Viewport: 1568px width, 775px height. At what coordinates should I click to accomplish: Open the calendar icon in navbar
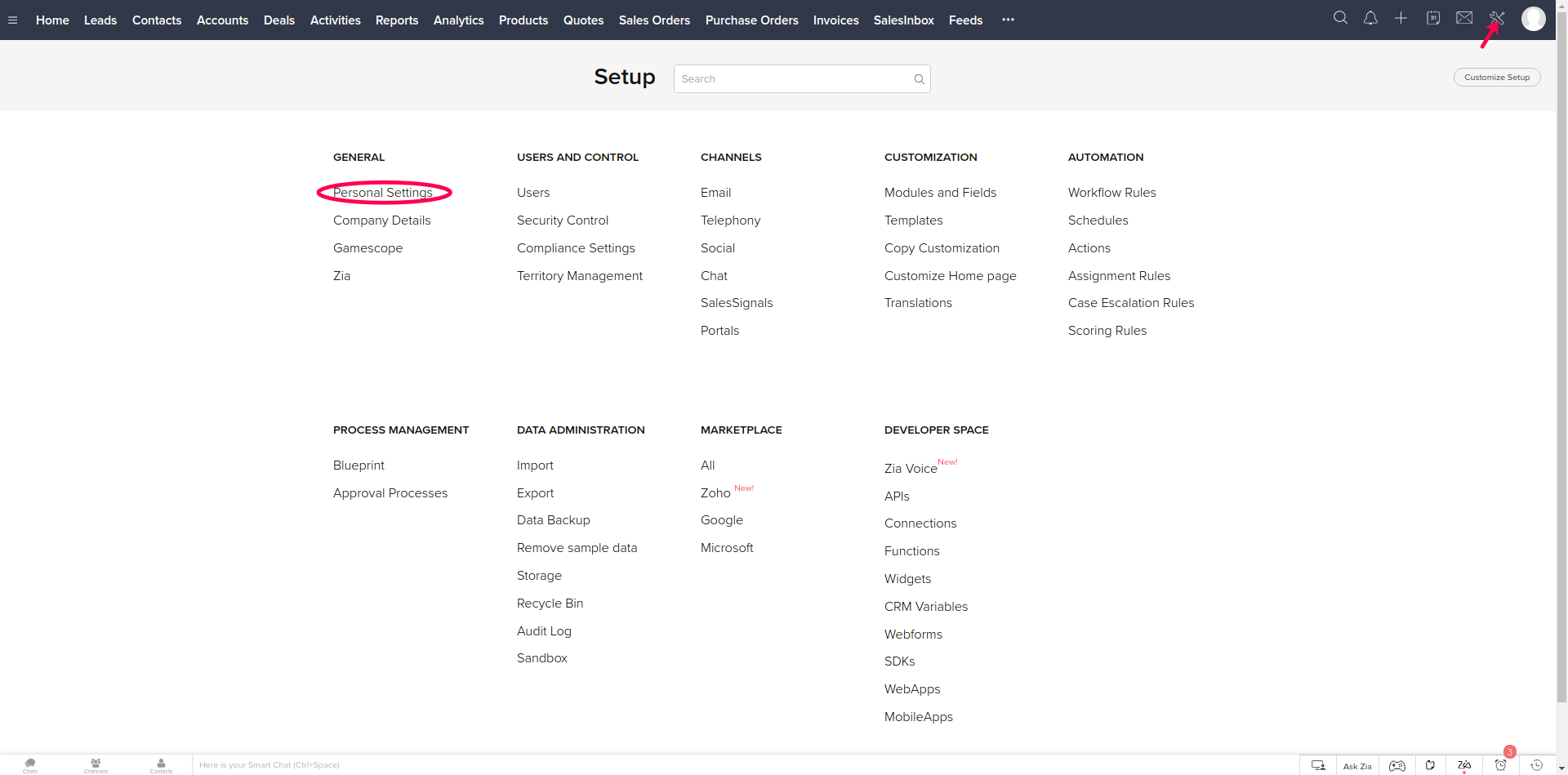[1432, 18]
